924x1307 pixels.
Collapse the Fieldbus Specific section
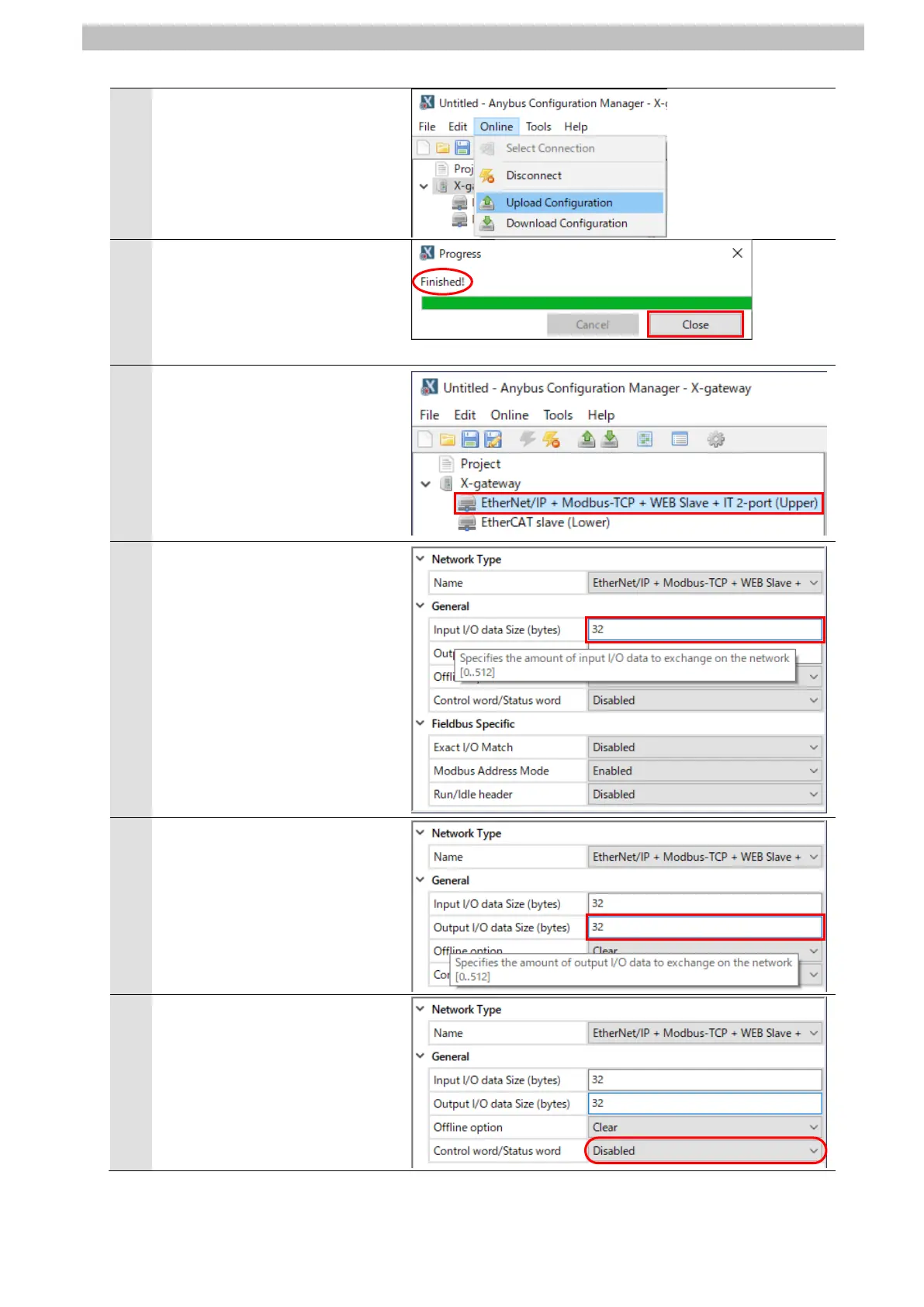point(420,723)
